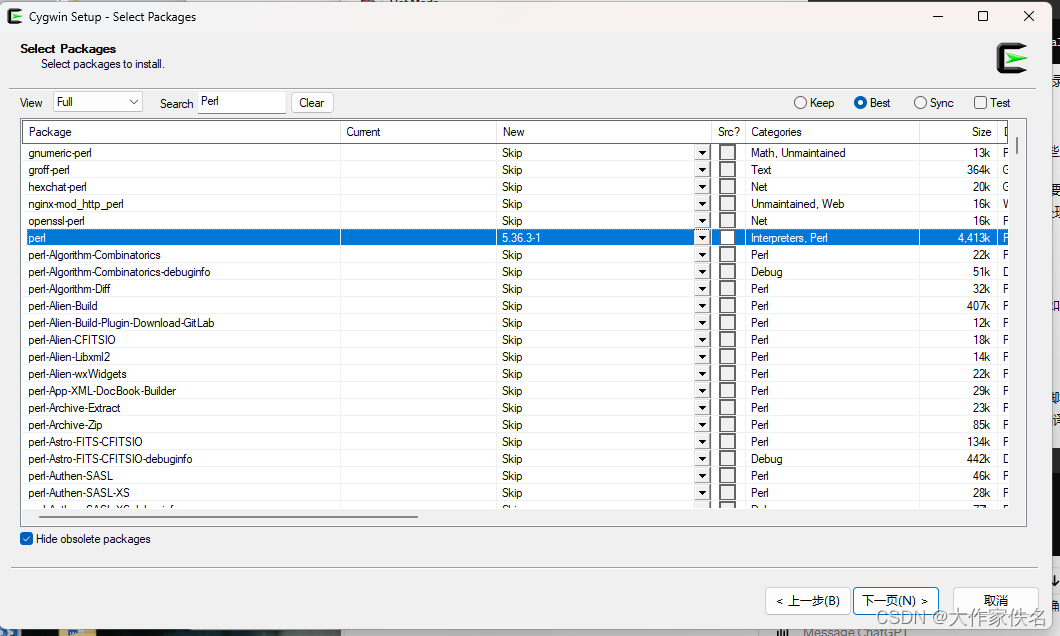Select the Sync radio button

(933, 103)
